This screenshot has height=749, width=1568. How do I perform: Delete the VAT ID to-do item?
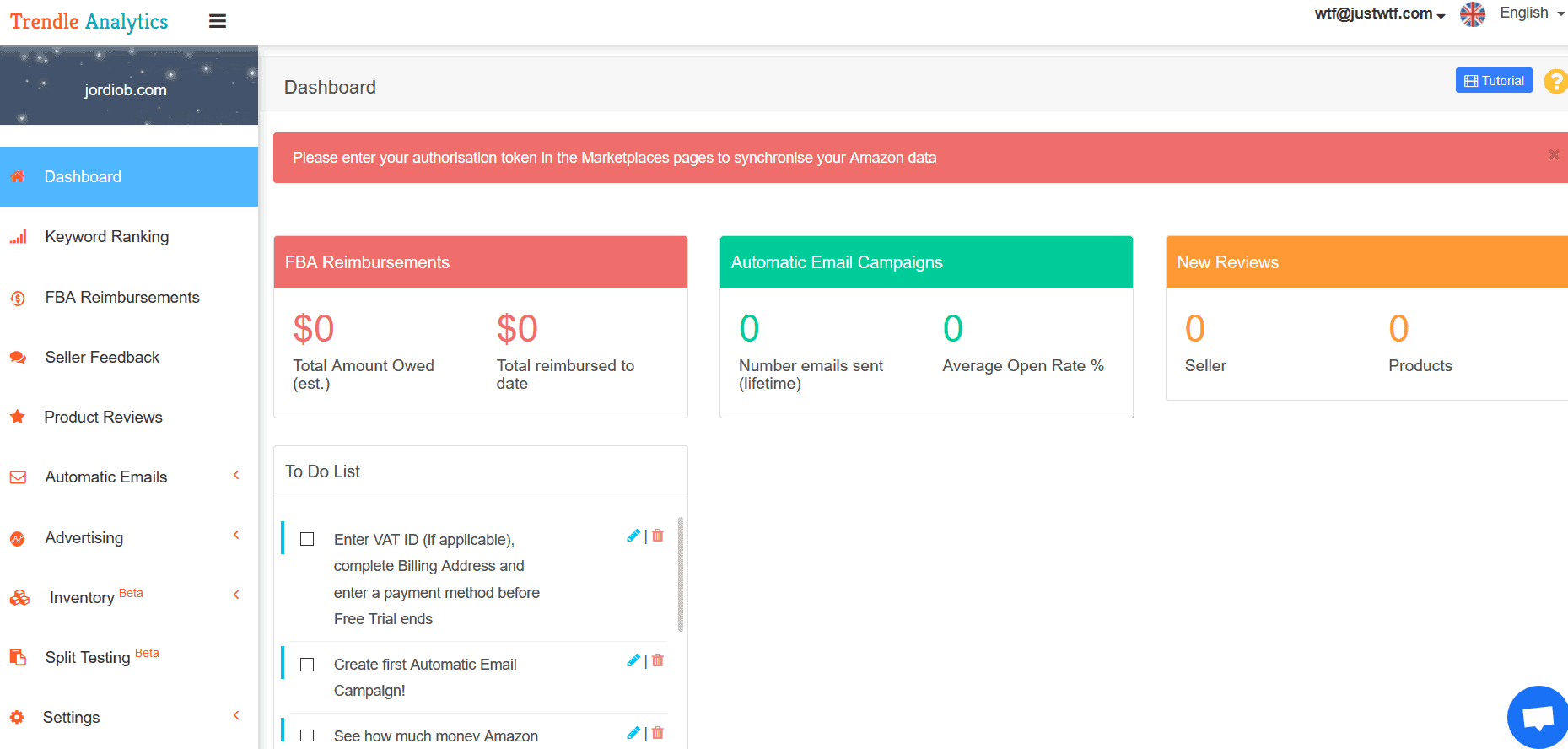pos(658,536)
